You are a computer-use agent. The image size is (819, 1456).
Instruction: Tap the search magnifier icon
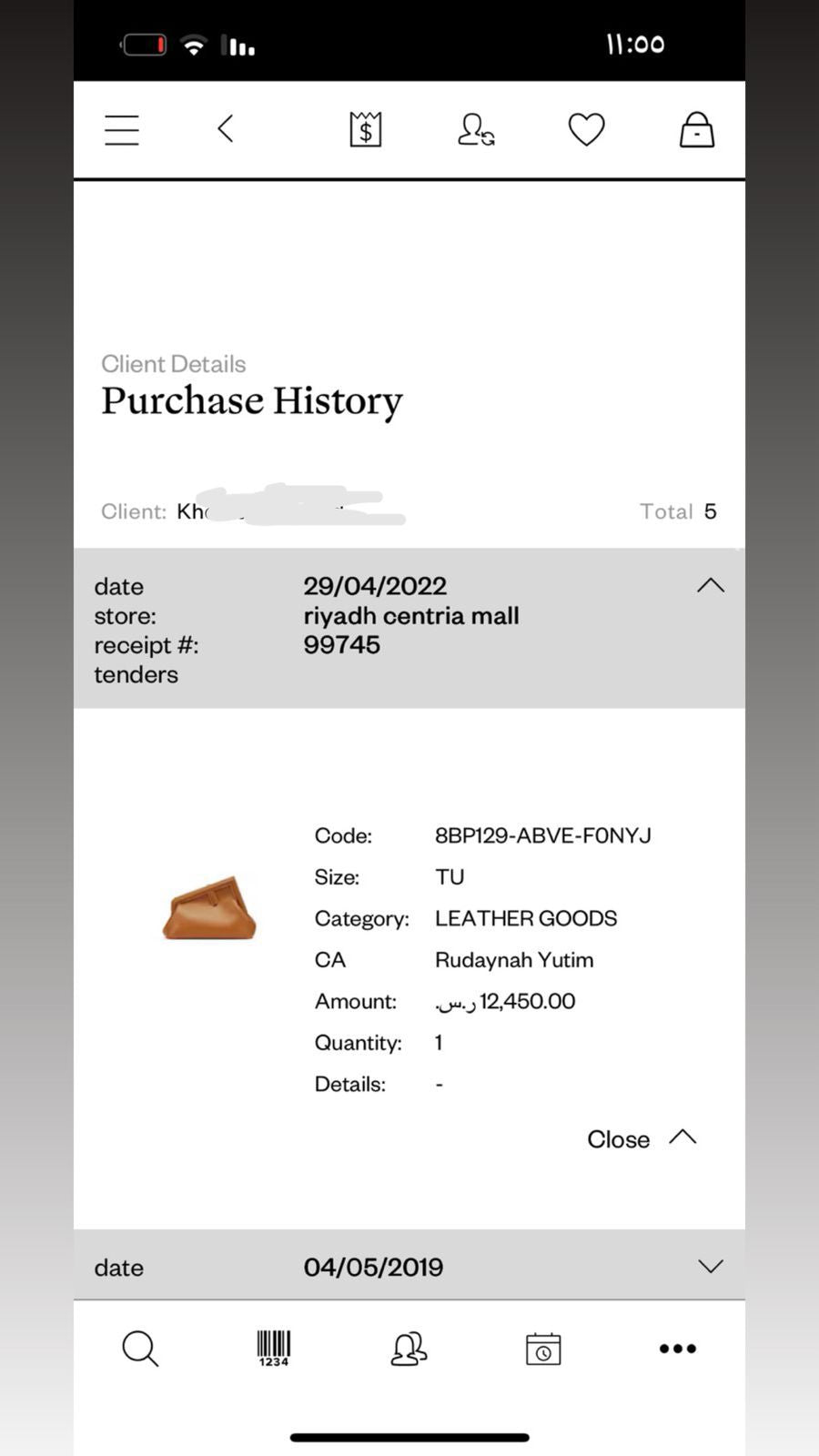coord(140,1349)
